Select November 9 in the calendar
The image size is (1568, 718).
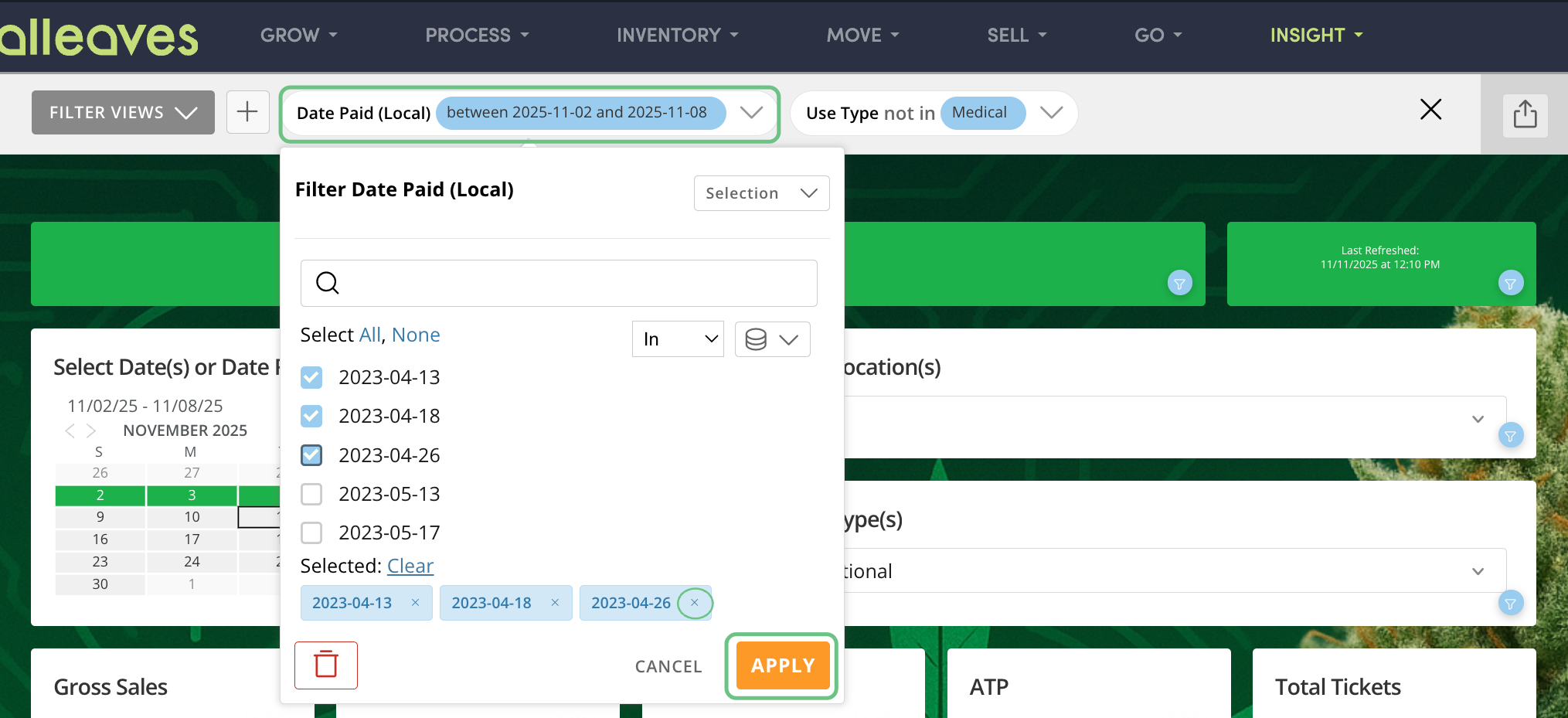100,517
